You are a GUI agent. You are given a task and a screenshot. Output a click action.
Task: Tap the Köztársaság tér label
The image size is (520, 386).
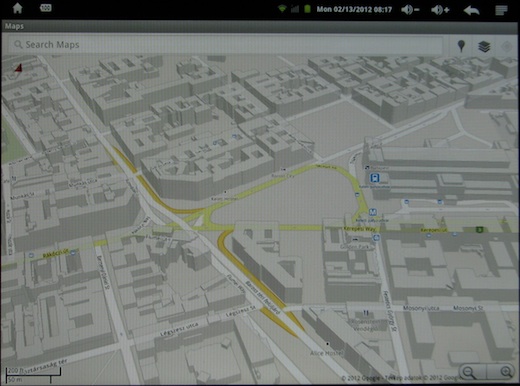point(43,366)
